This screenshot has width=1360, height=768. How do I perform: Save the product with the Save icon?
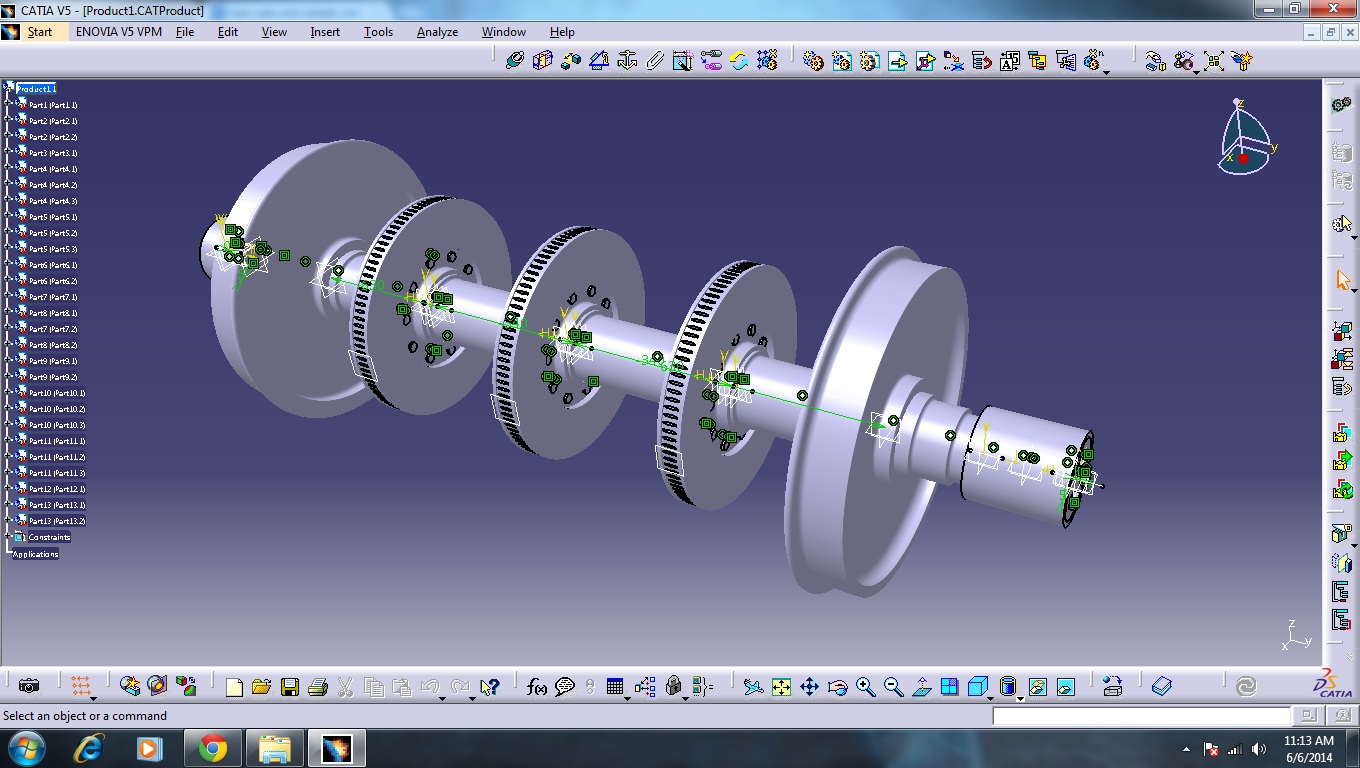tap(290, 686)
